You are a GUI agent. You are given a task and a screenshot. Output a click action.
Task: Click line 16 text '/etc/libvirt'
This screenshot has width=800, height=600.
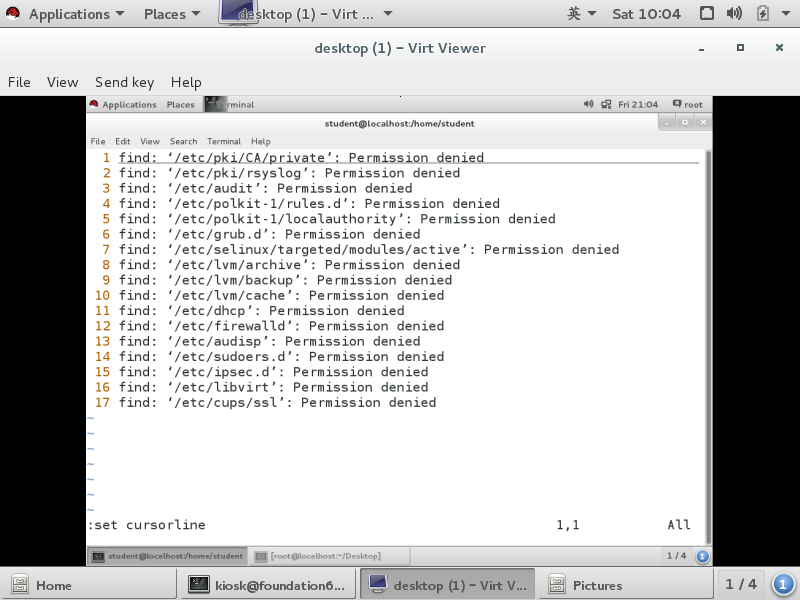tap(221, 387)
